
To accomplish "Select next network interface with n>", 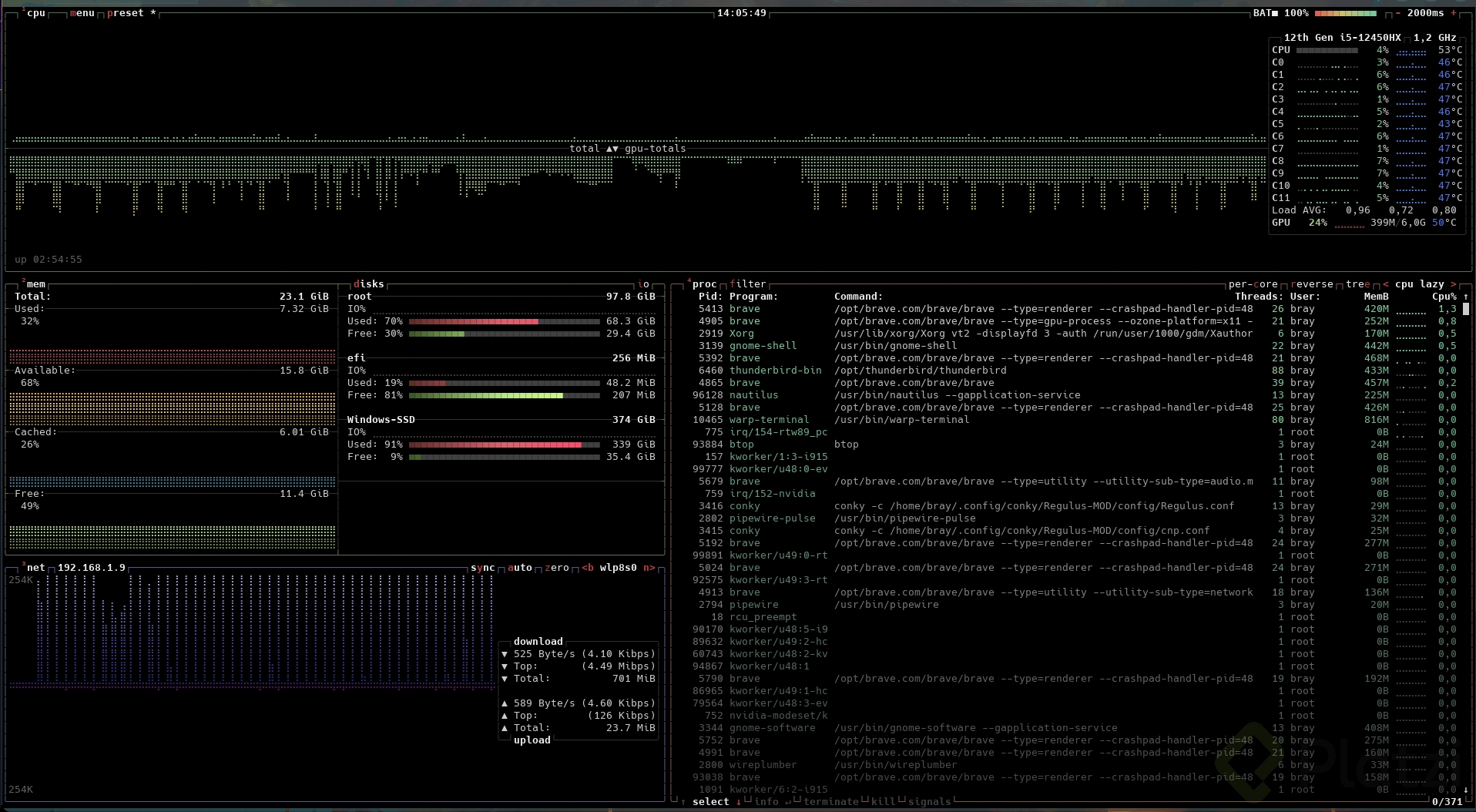I will point(649,568).
